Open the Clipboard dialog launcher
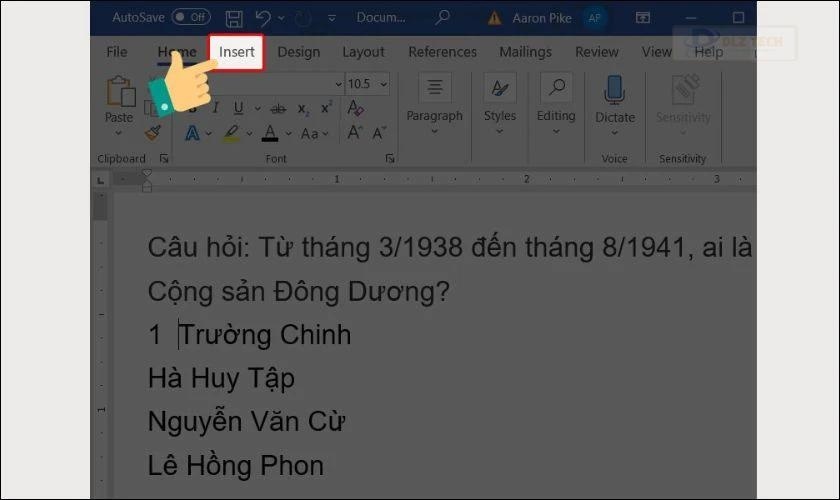Screen dimensions: 840x500 (164, 159)
